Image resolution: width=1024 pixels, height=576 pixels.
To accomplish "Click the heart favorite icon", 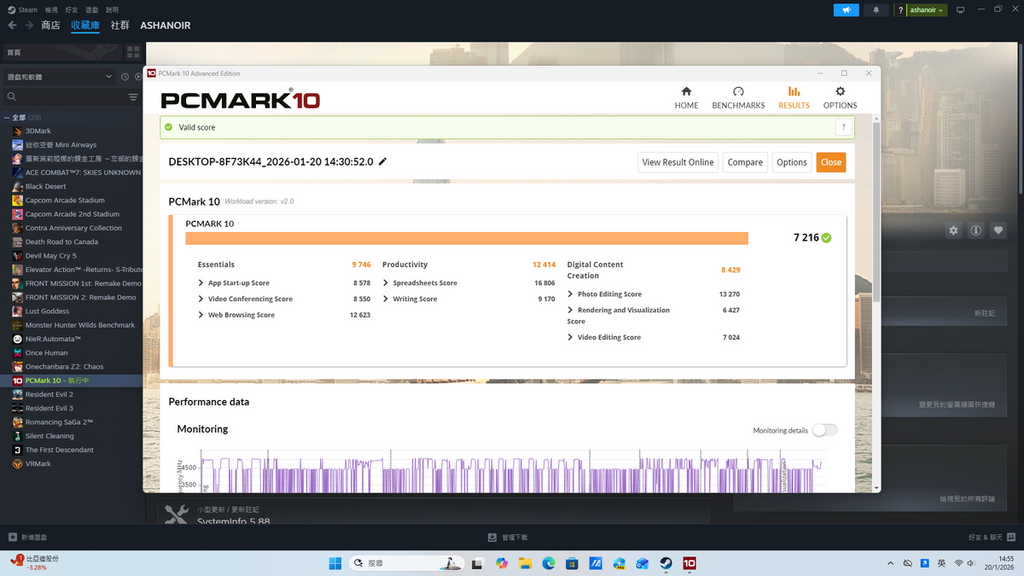I will click(x=998, y=230).
